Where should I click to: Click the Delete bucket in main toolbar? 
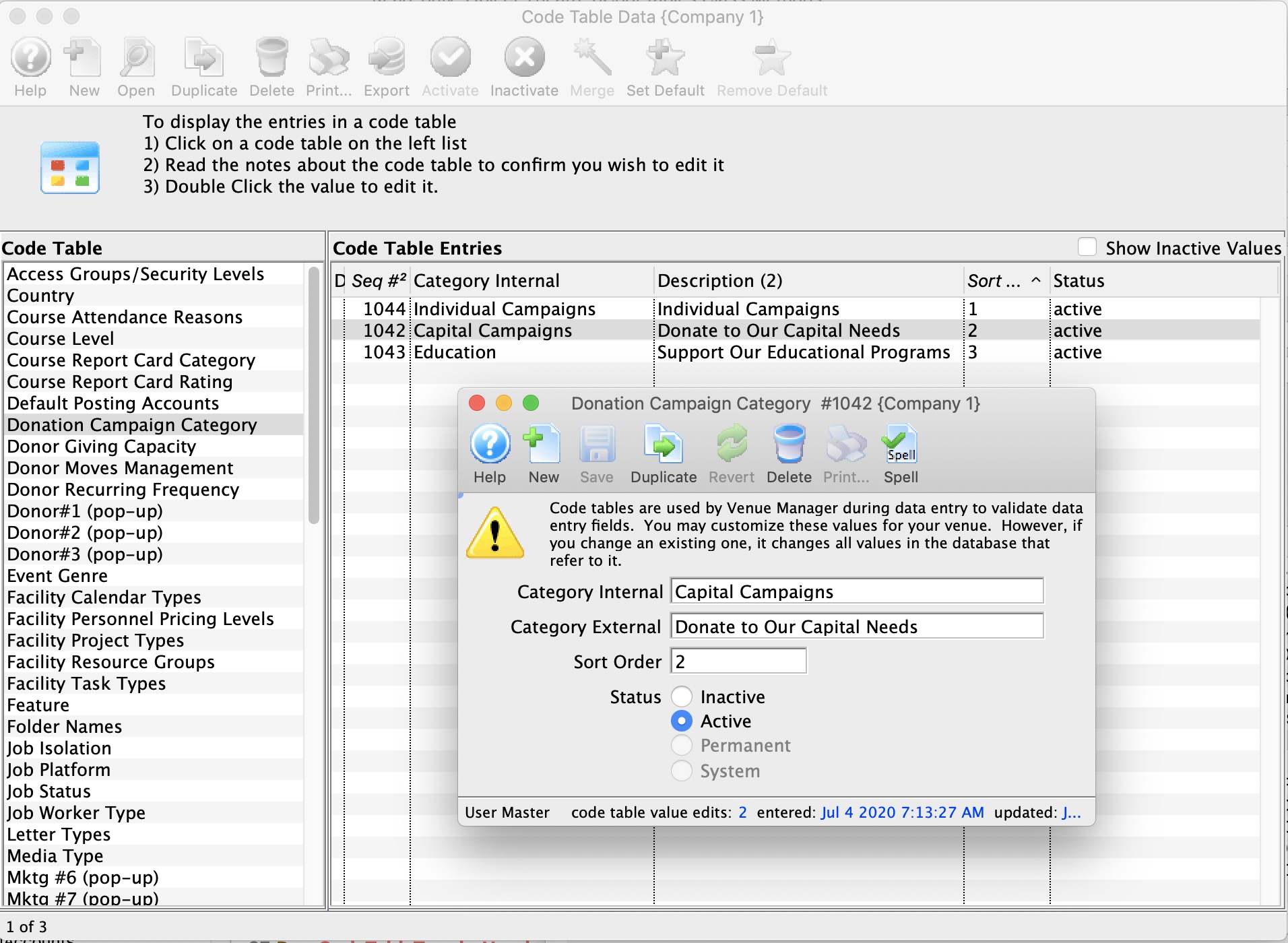[x=271, y=58]
